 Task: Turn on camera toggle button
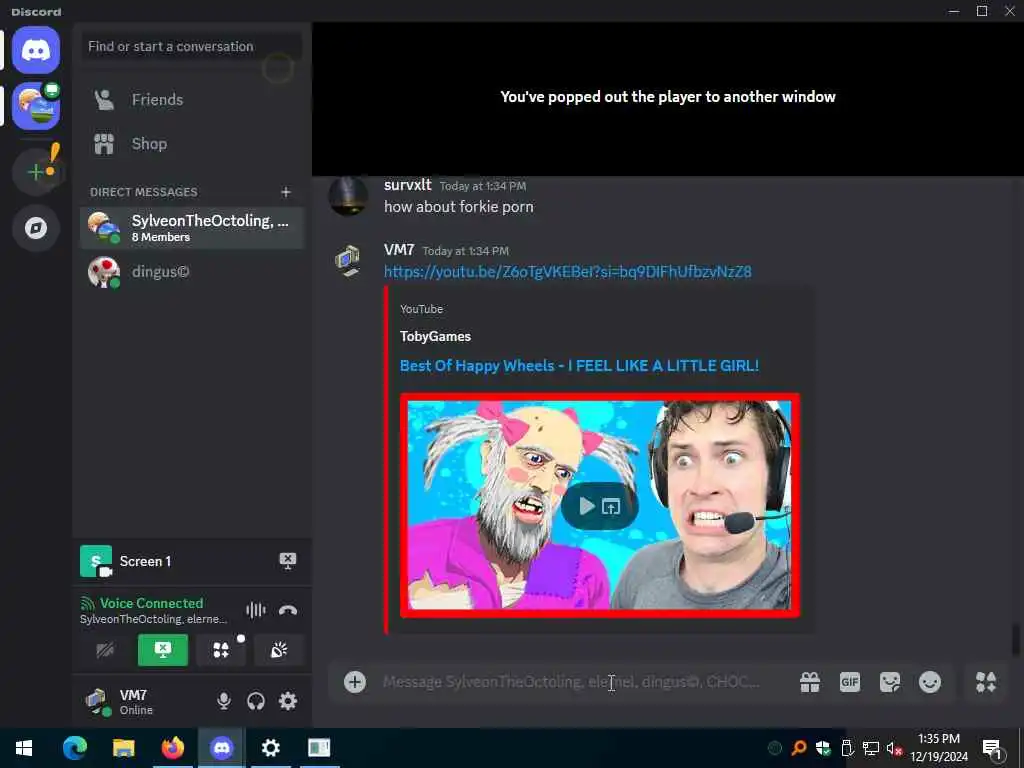coord(105,650)
